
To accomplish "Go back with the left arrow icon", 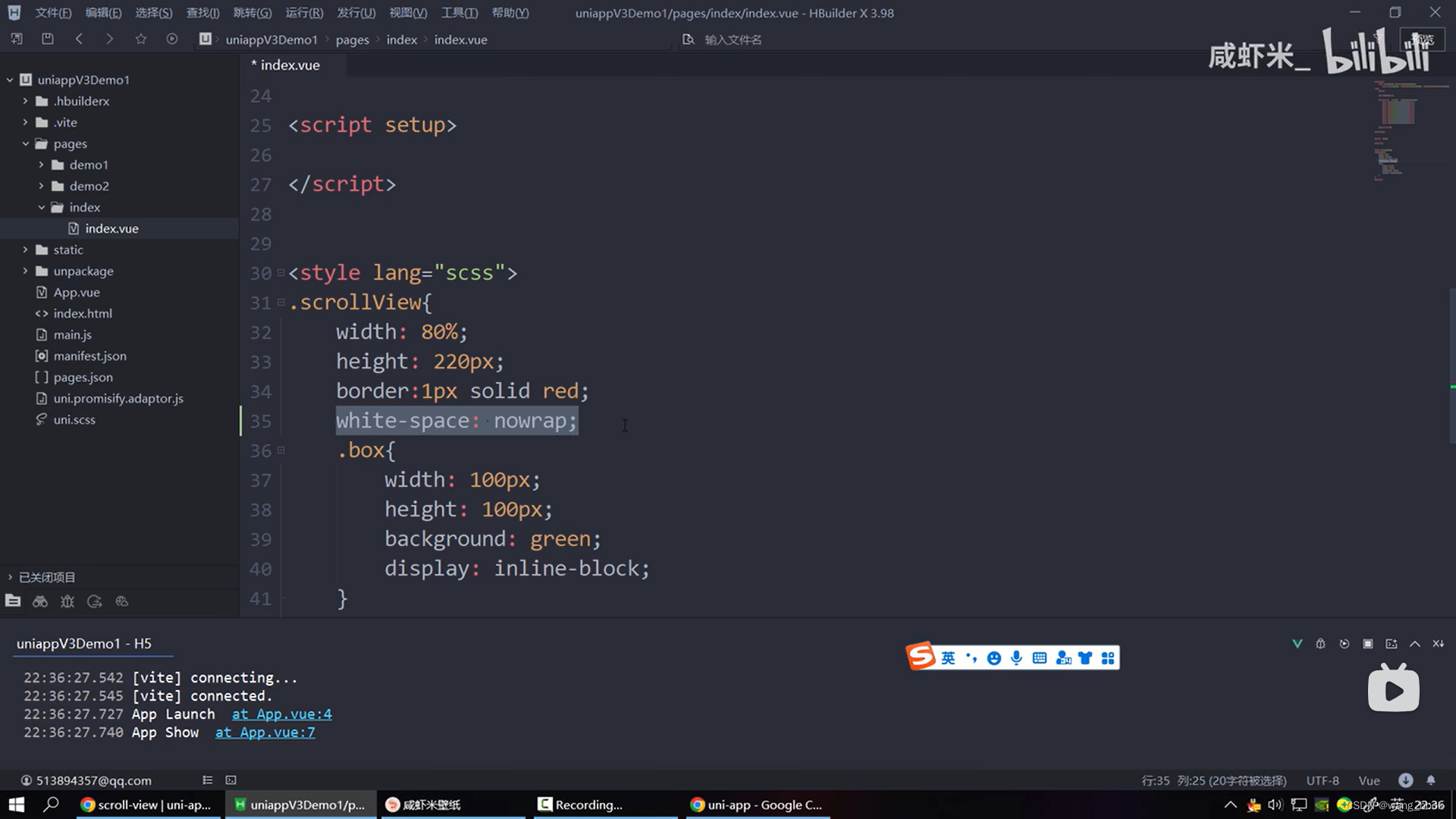I will [x=79, y=39].
